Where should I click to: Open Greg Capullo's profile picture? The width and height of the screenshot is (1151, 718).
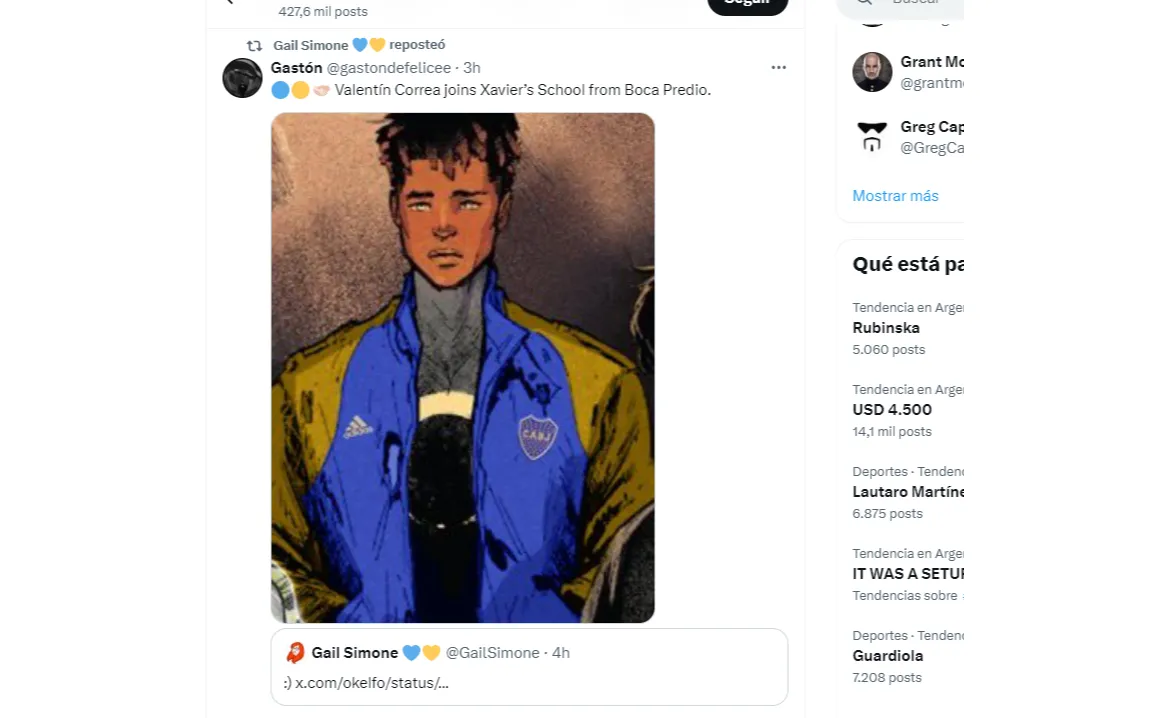(x=872, y=137)
